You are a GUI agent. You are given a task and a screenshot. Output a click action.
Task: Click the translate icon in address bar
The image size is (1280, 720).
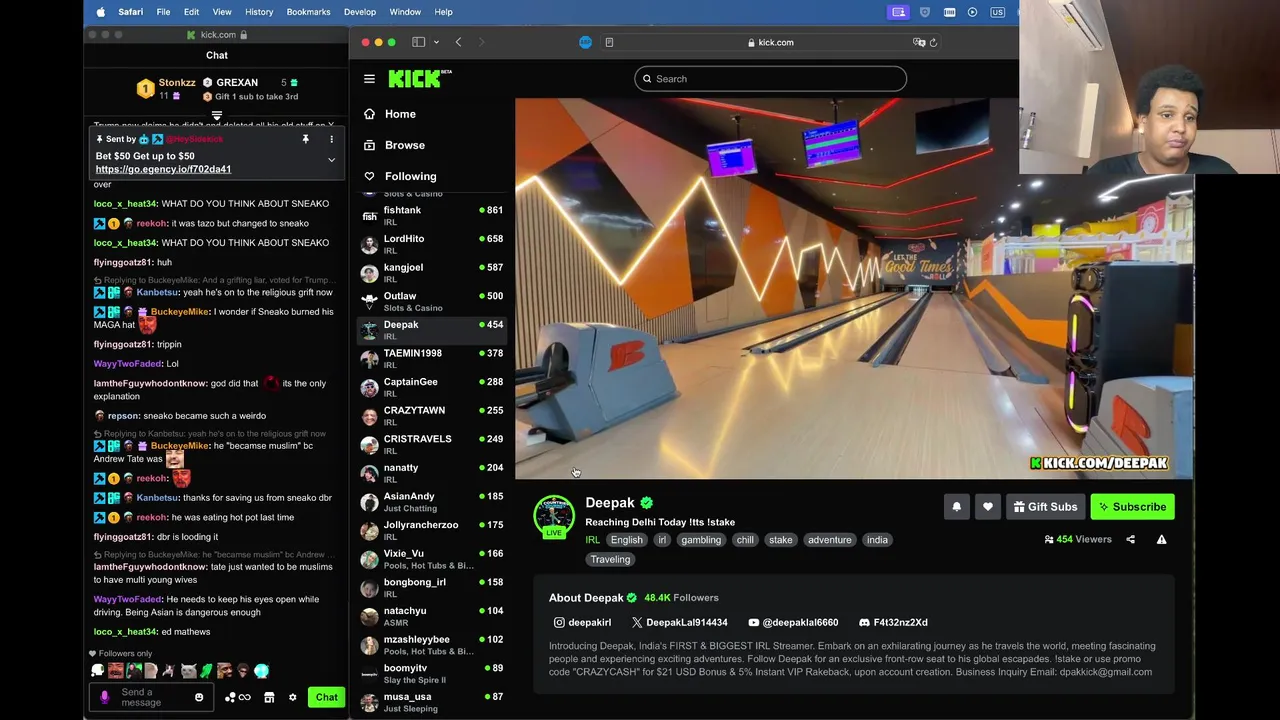click(918, 42)
